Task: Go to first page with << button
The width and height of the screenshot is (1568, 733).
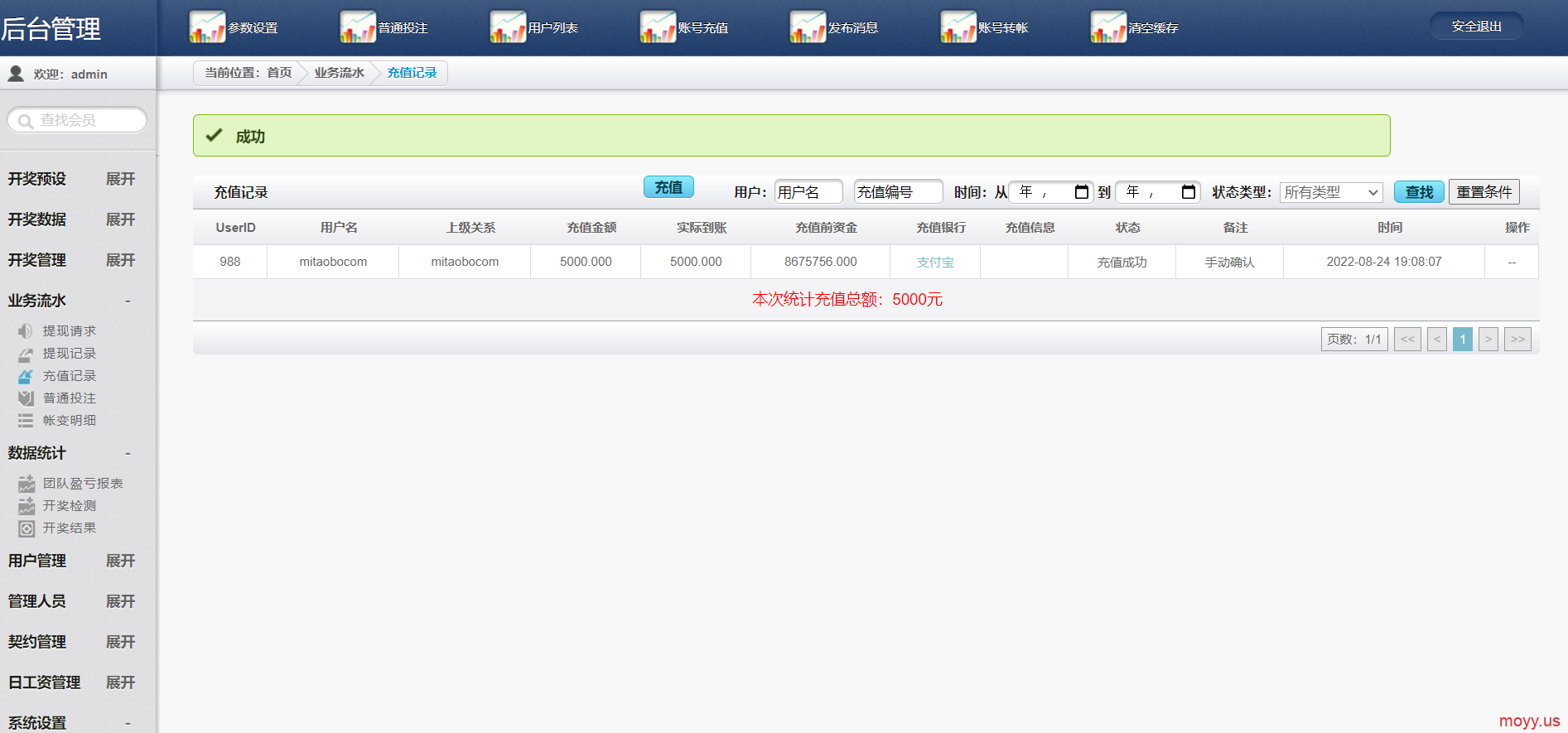Action: point(1407,340)
